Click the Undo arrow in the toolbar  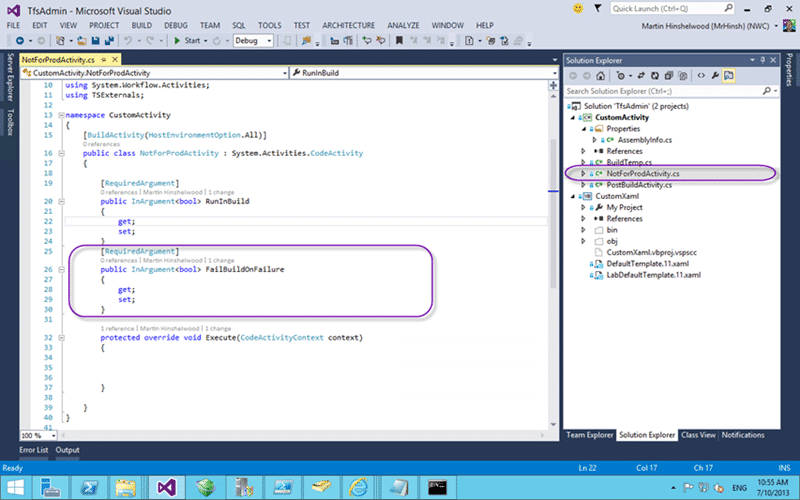[x=128, y=40]
